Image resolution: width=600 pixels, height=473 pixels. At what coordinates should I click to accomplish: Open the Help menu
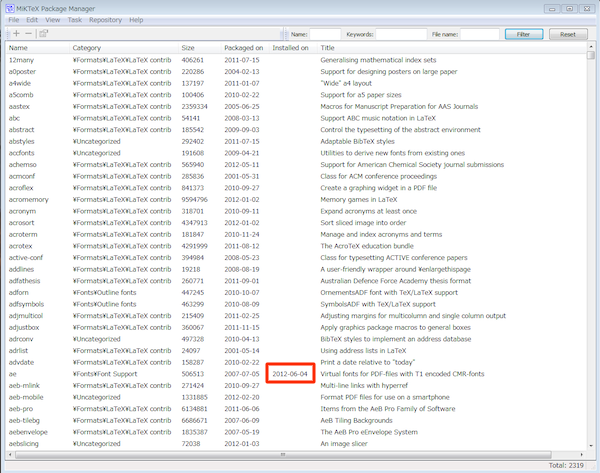136,20
